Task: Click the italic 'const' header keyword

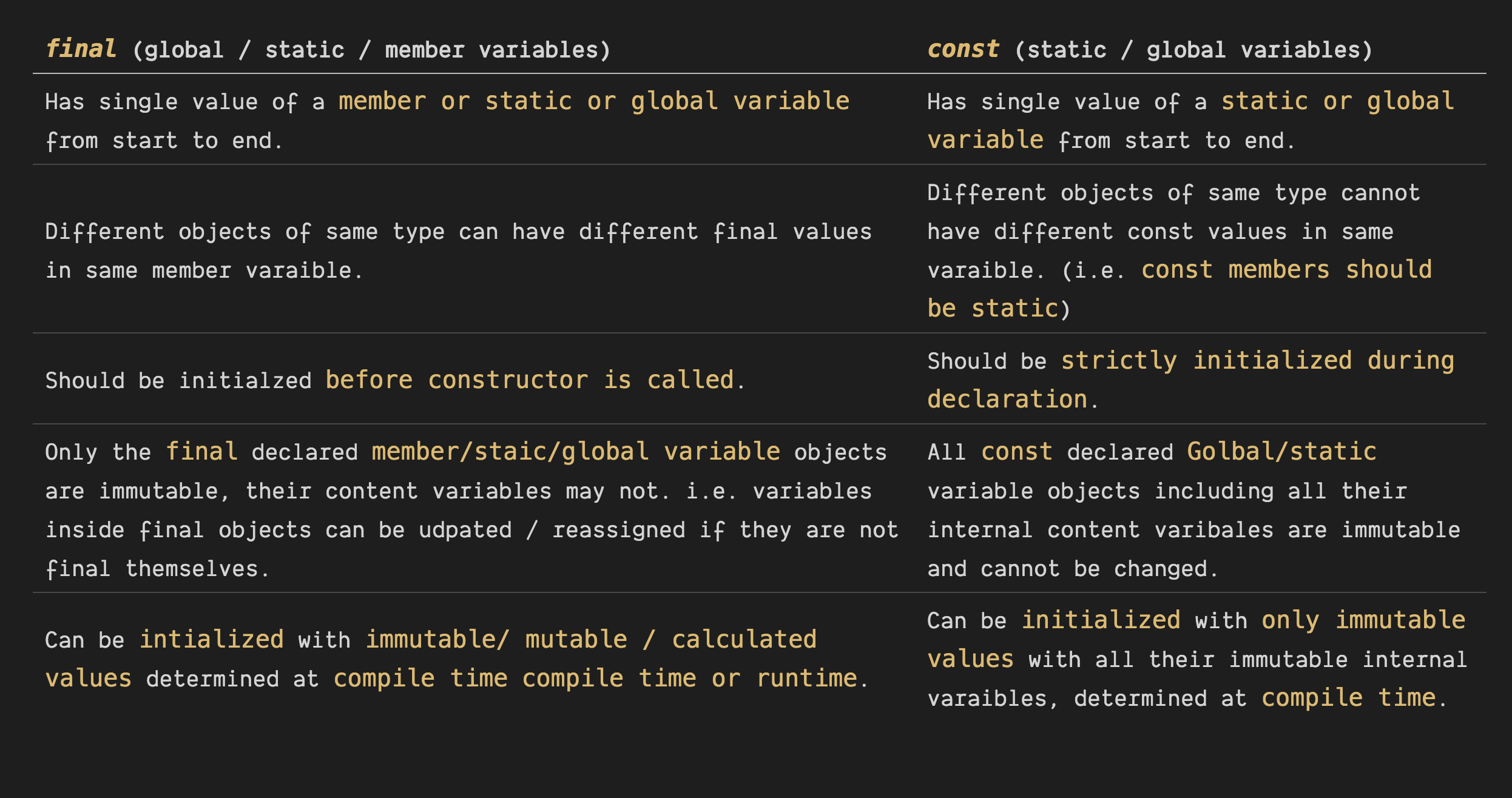Action: coord(963,49)
